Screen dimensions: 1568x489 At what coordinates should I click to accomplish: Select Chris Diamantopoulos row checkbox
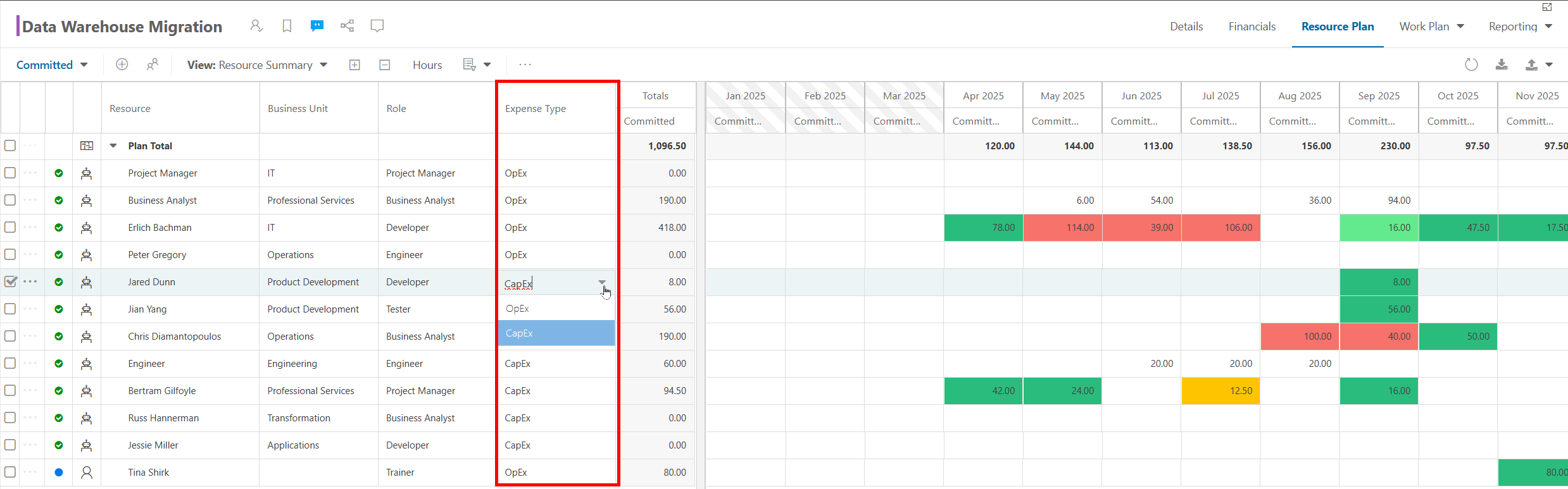[x=10, y=336]
